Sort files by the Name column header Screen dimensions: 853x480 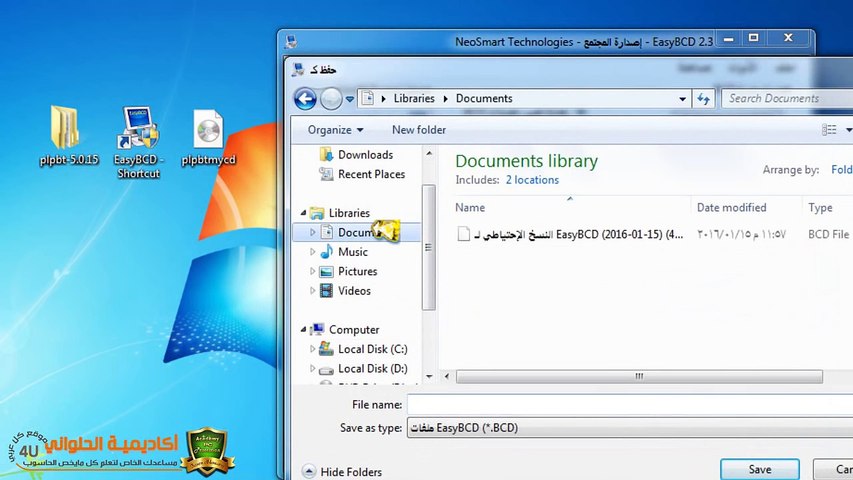click(470, 208)
